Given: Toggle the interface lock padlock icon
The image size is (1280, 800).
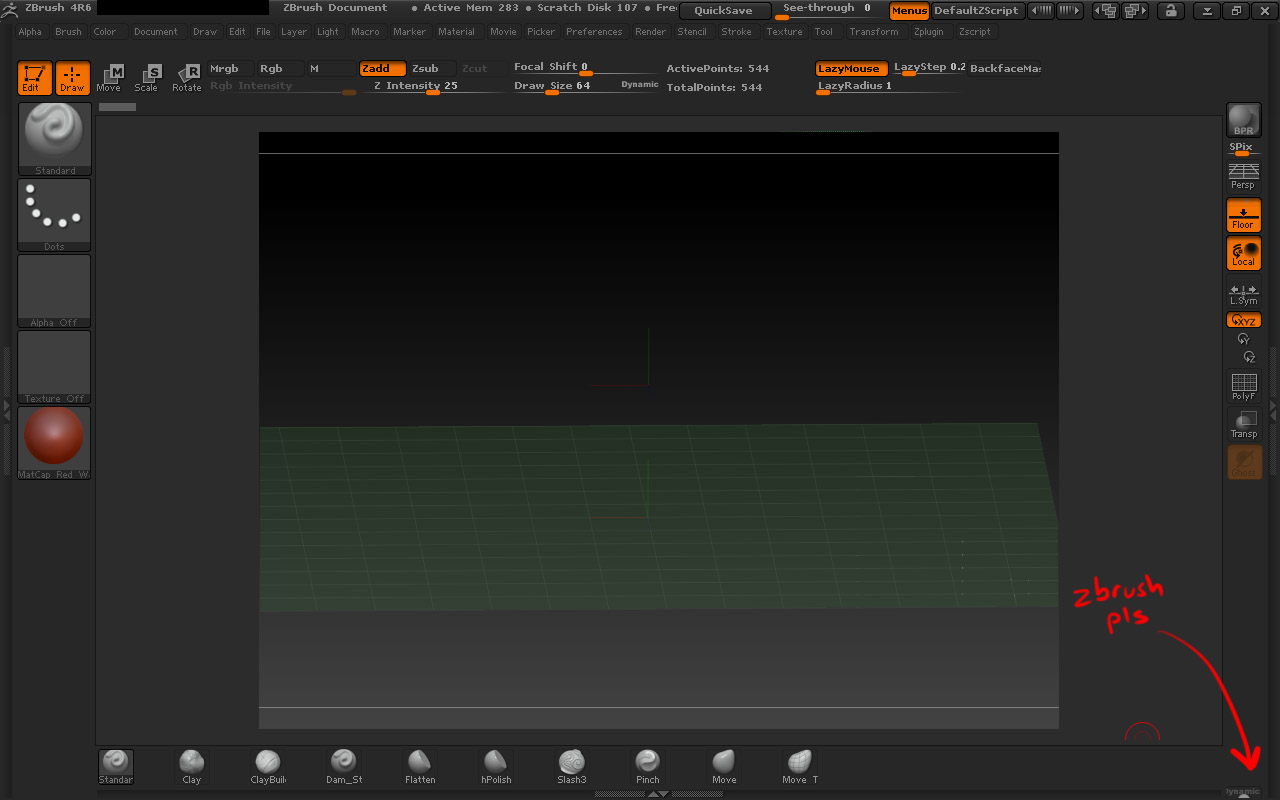Looking at the screenshot, I should point(1170,11).
